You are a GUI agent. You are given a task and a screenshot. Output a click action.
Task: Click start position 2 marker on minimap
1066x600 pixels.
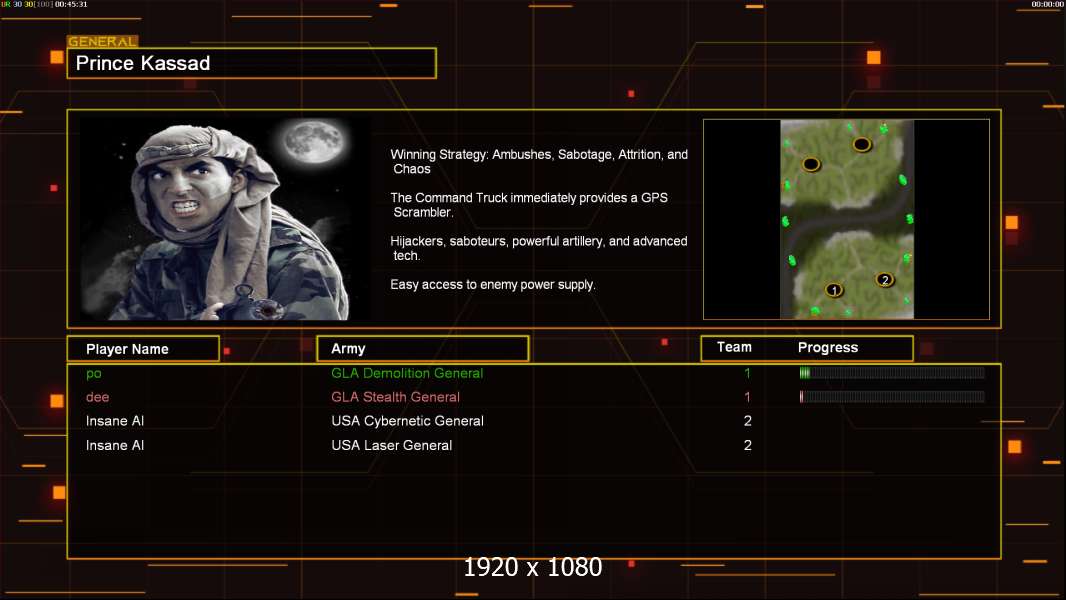884,279
